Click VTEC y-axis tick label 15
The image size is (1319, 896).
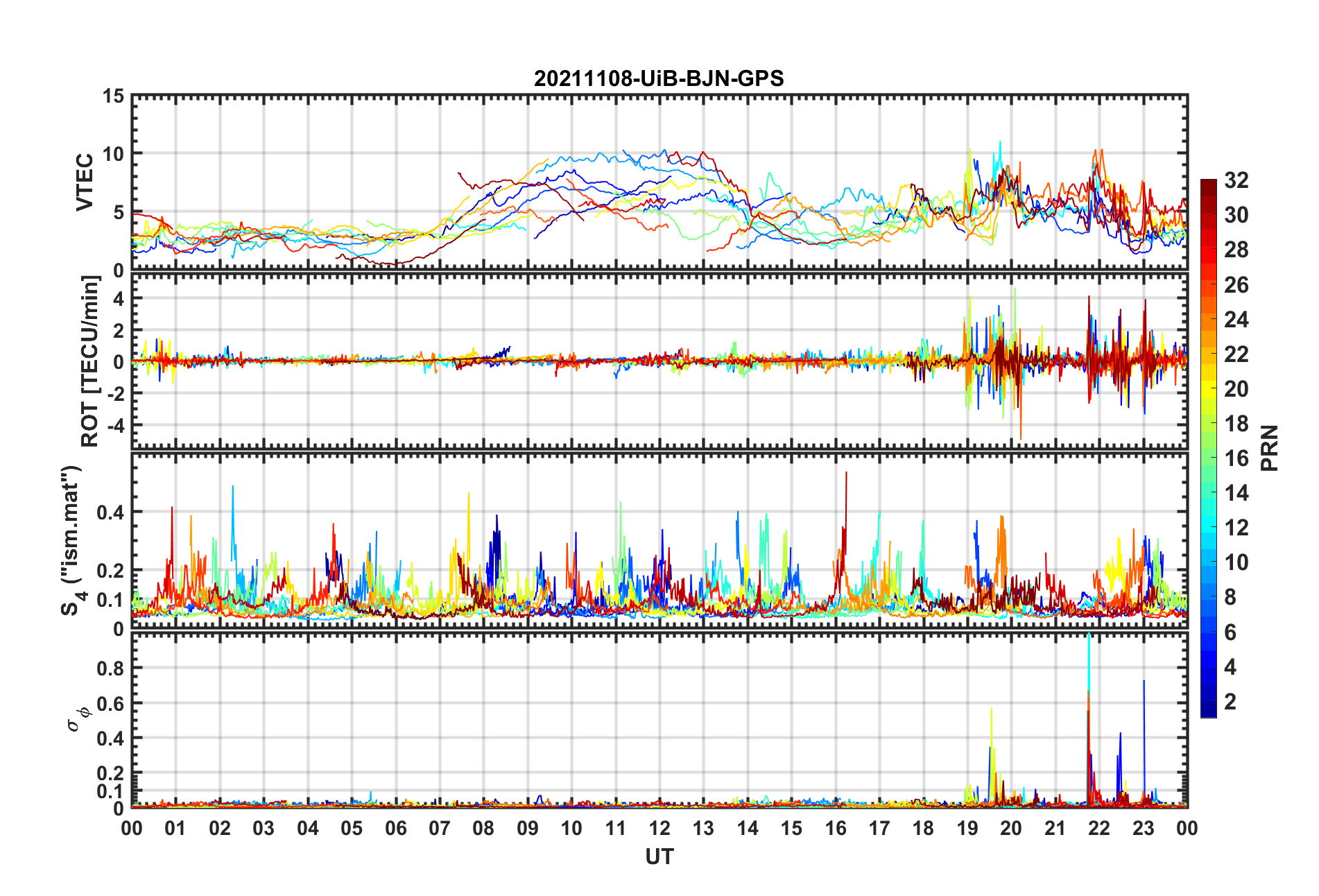(x=114, y=96)
